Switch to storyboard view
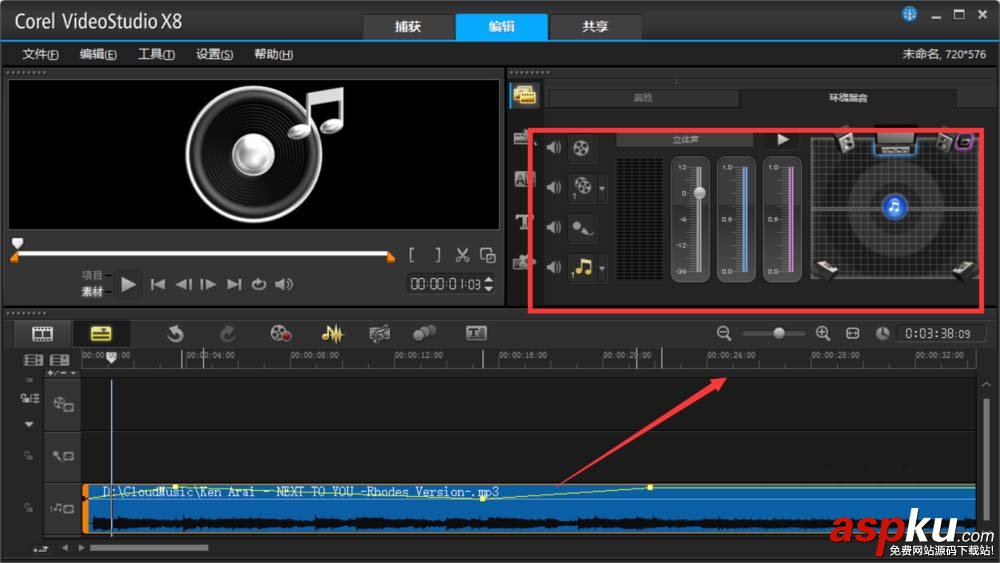The width and height of the screenshot is (1000, 563). point(43,333)
